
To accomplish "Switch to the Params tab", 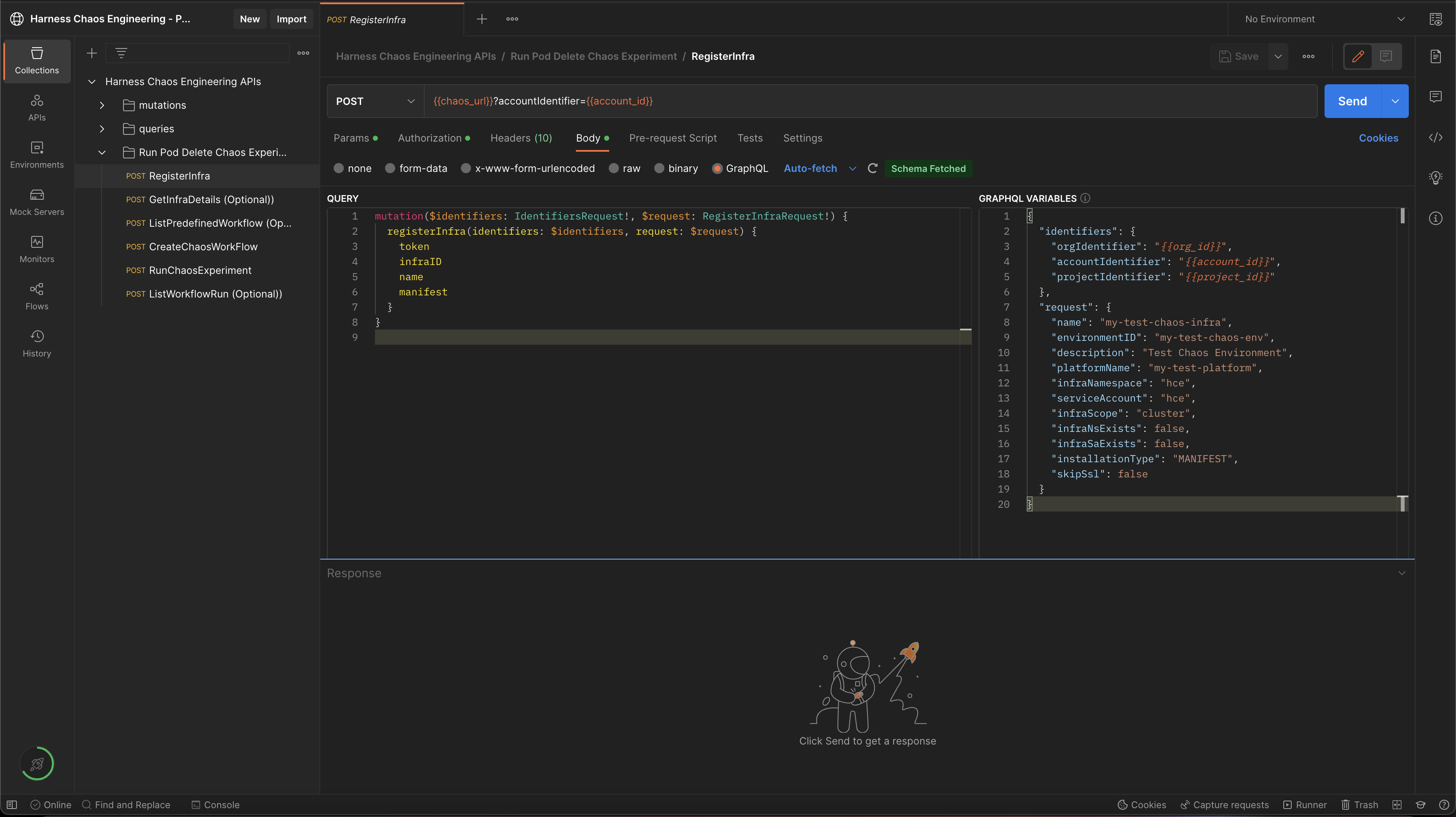I will 356,139.
